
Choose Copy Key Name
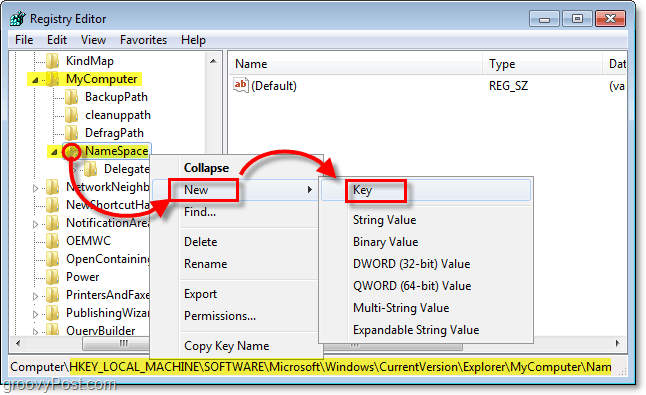(x=237, y=346)
